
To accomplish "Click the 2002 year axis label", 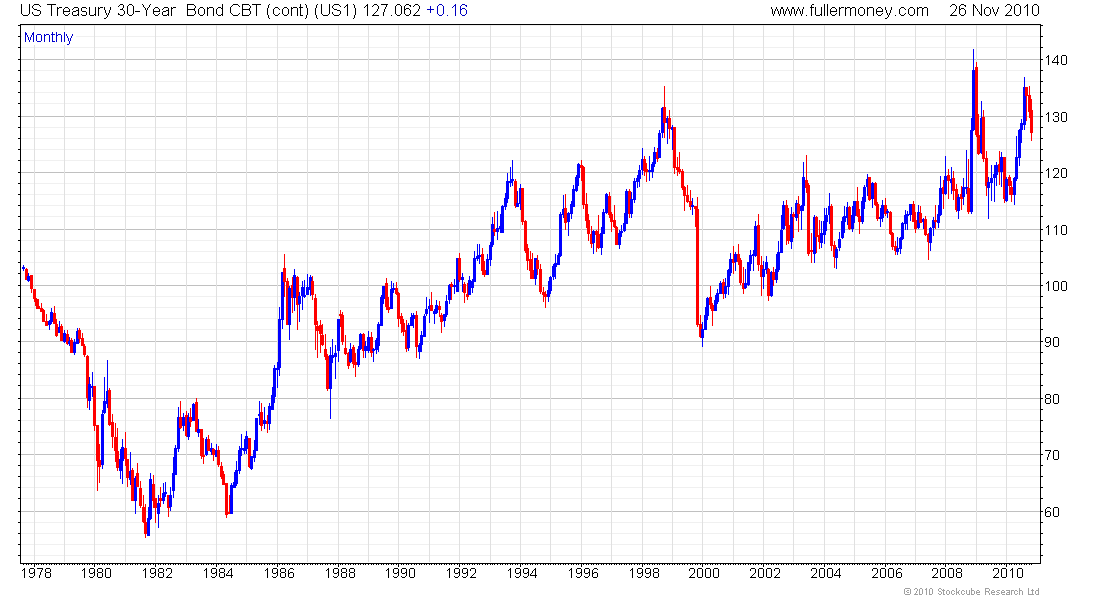I will [765, 573].
